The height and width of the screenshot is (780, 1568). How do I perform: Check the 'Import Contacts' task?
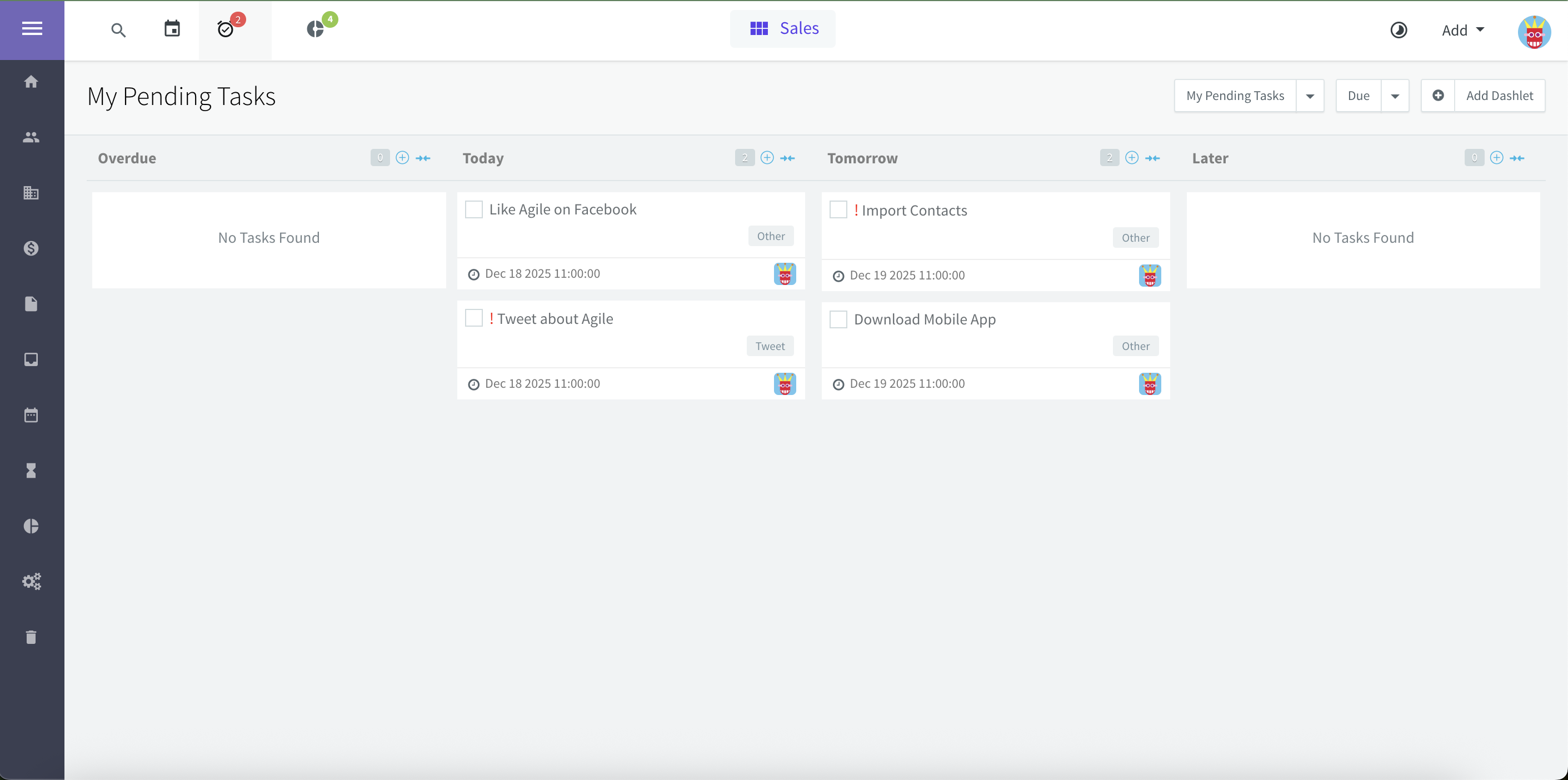pos(838,209)
